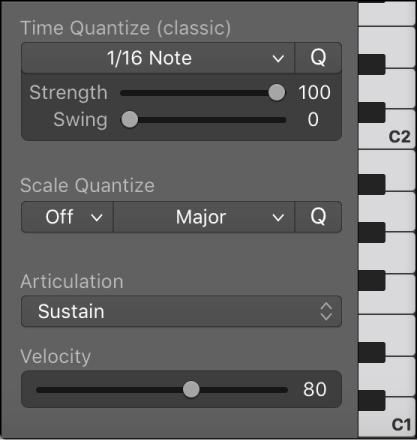Click the chevron next to Major

278,218
